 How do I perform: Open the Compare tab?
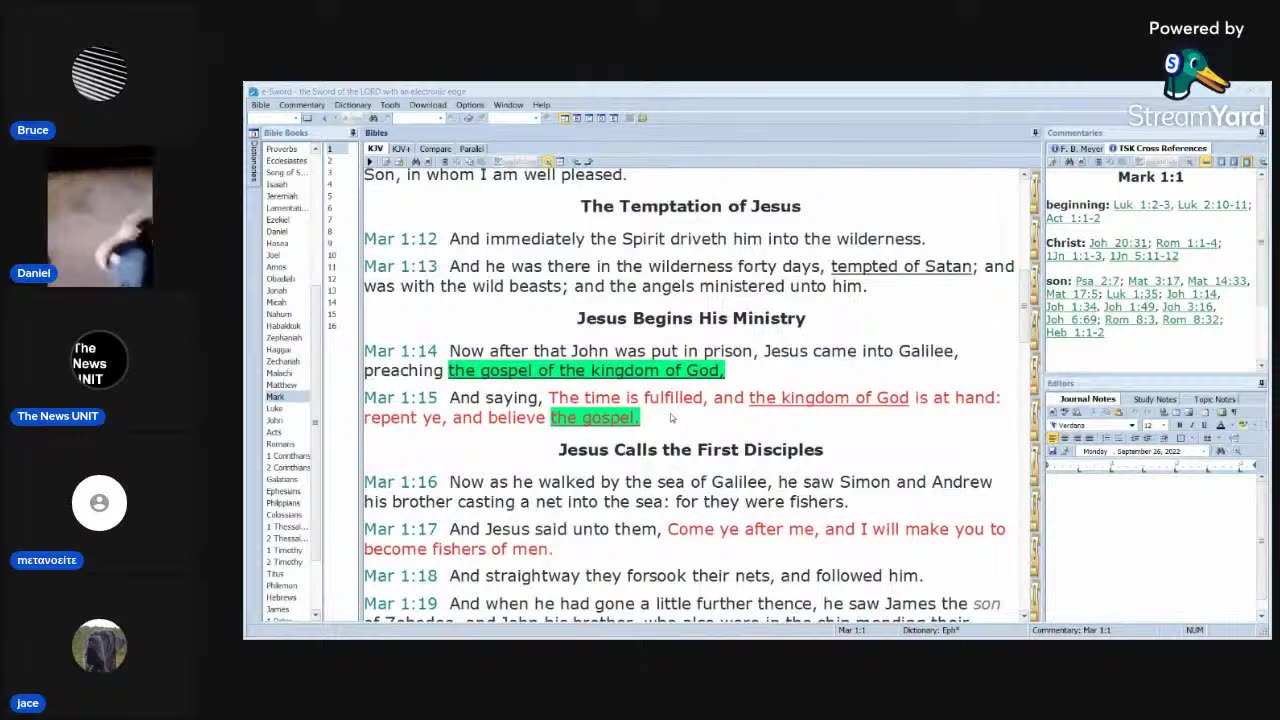coord(435,149)
